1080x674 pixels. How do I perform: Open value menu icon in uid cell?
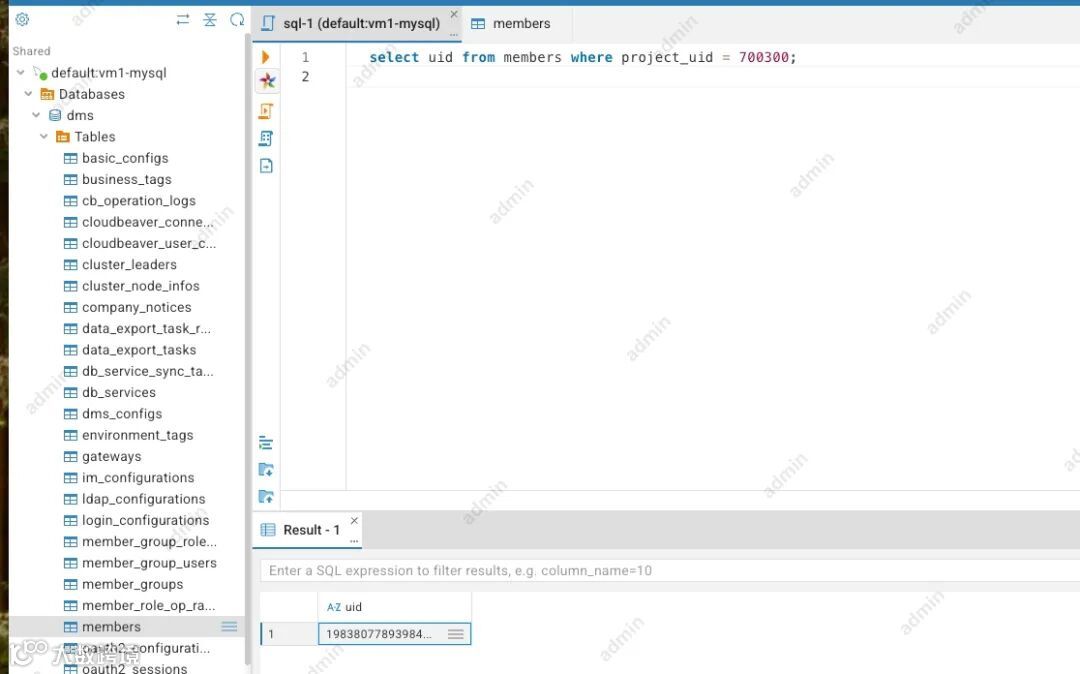[x=455, y=634]
